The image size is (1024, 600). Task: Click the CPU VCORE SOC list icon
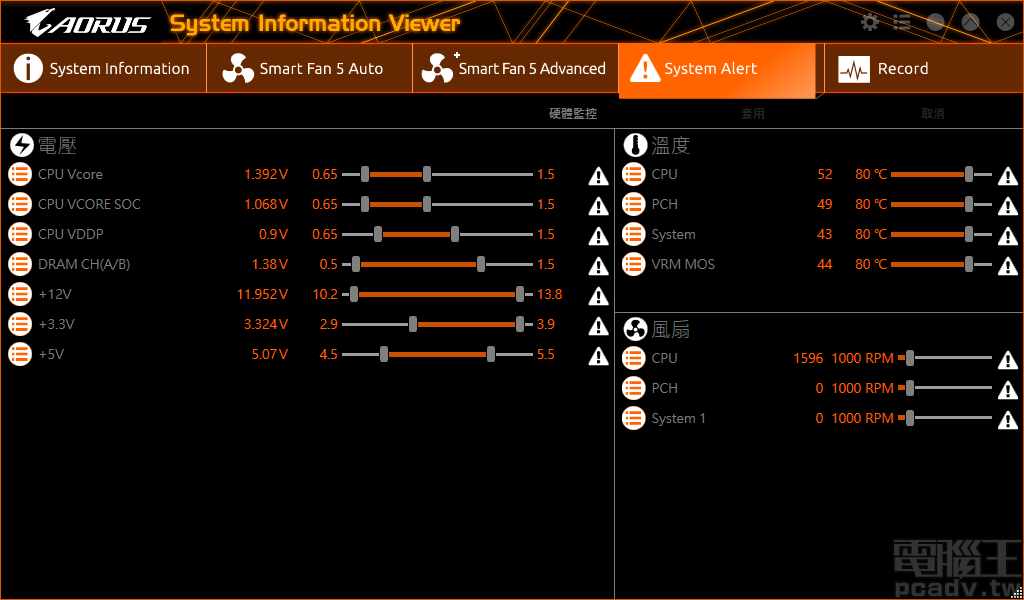[20, 204]
